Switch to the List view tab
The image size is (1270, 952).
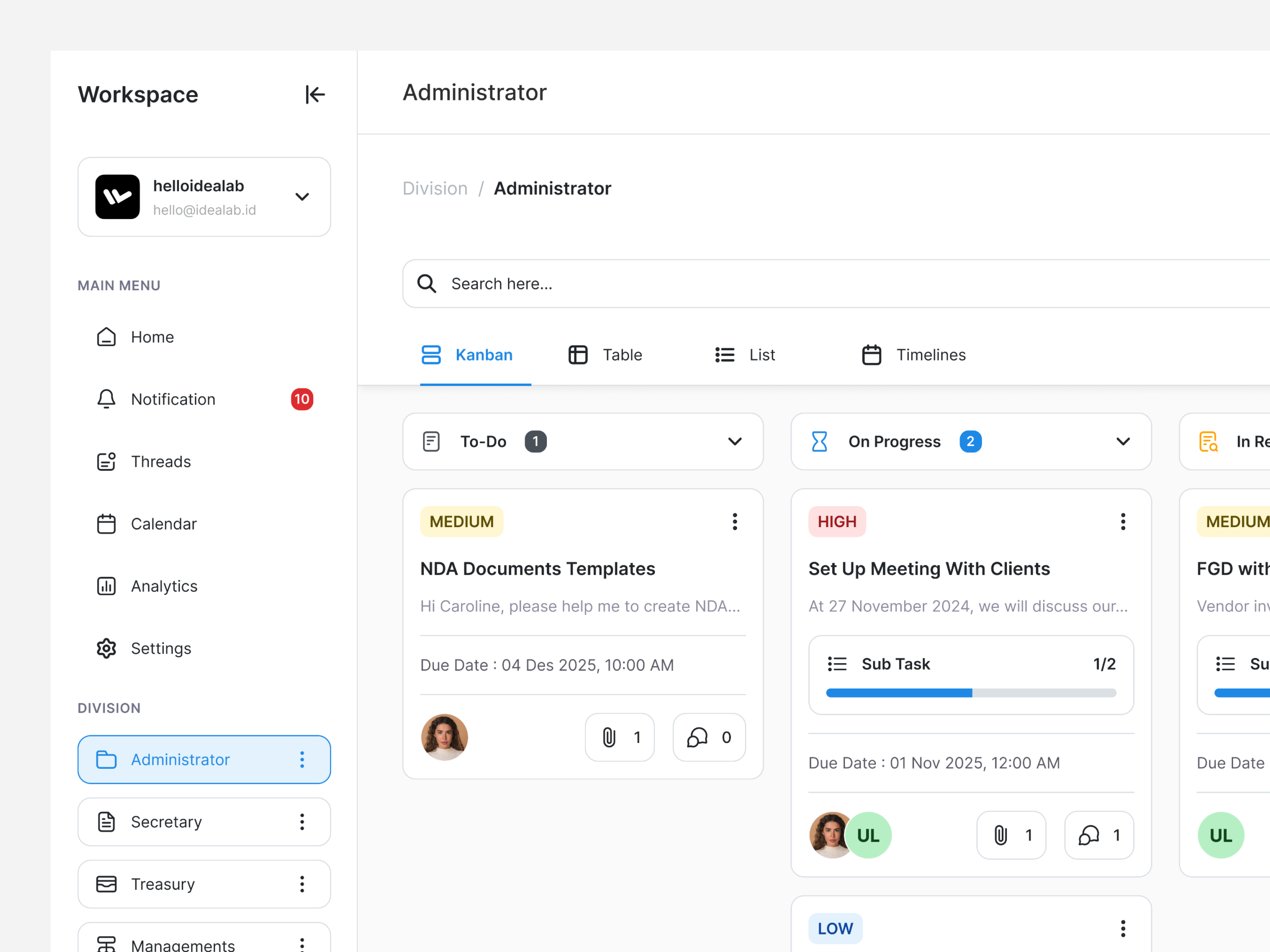point(745,355)
